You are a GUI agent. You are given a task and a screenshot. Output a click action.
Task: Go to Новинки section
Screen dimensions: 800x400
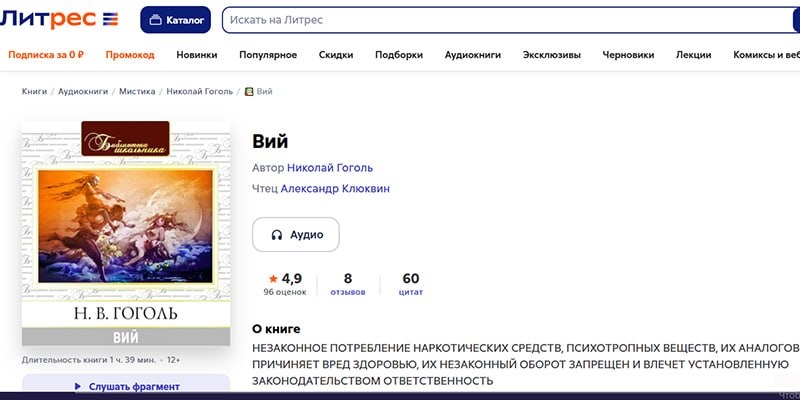pyautogui.click(x=197, y=55)
